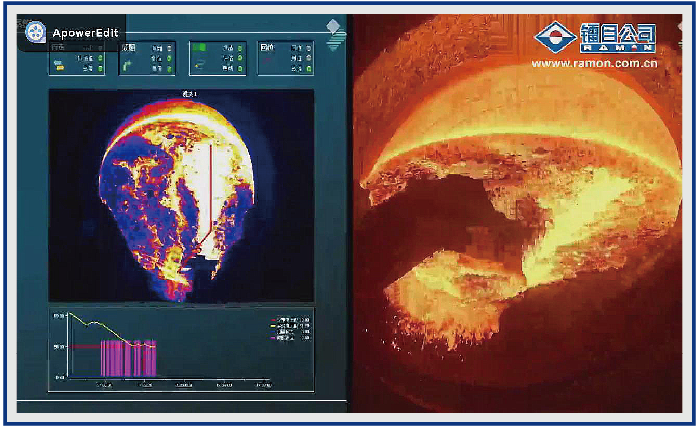Click the small arrow icon in third status panel
The height and width of the screenshot is (428, 698).
200,65
